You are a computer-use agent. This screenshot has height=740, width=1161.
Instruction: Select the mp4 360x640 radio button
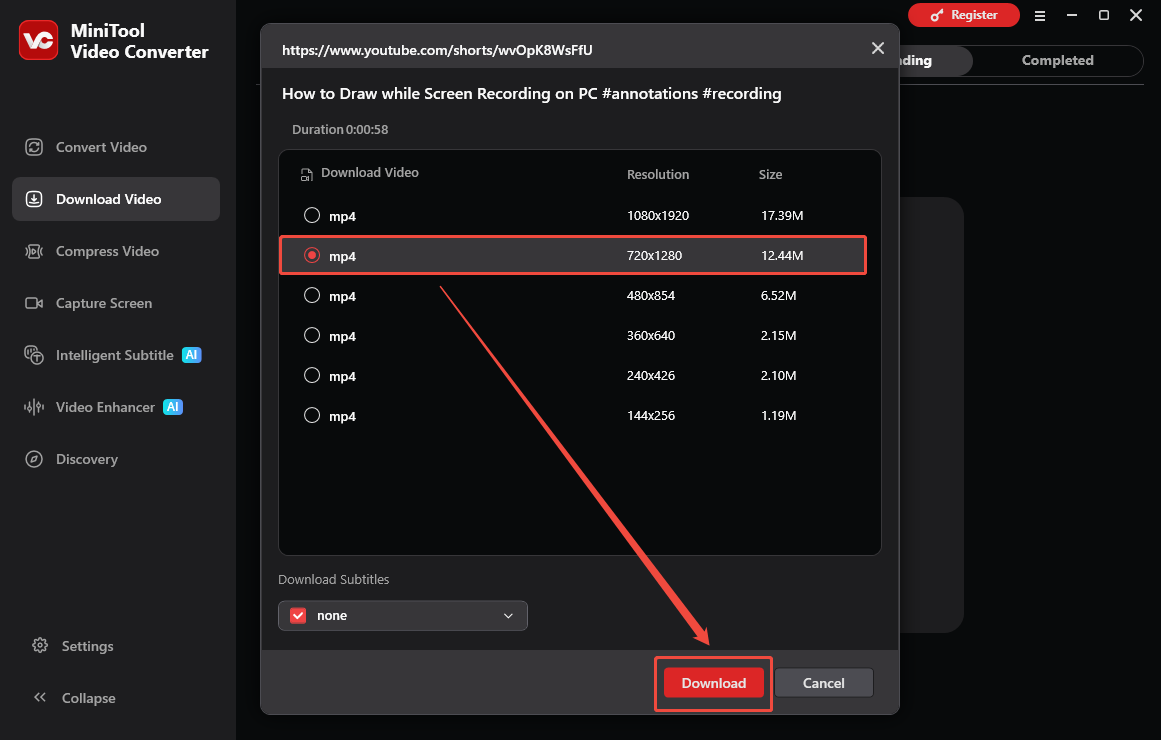click(x=312, y=336)
